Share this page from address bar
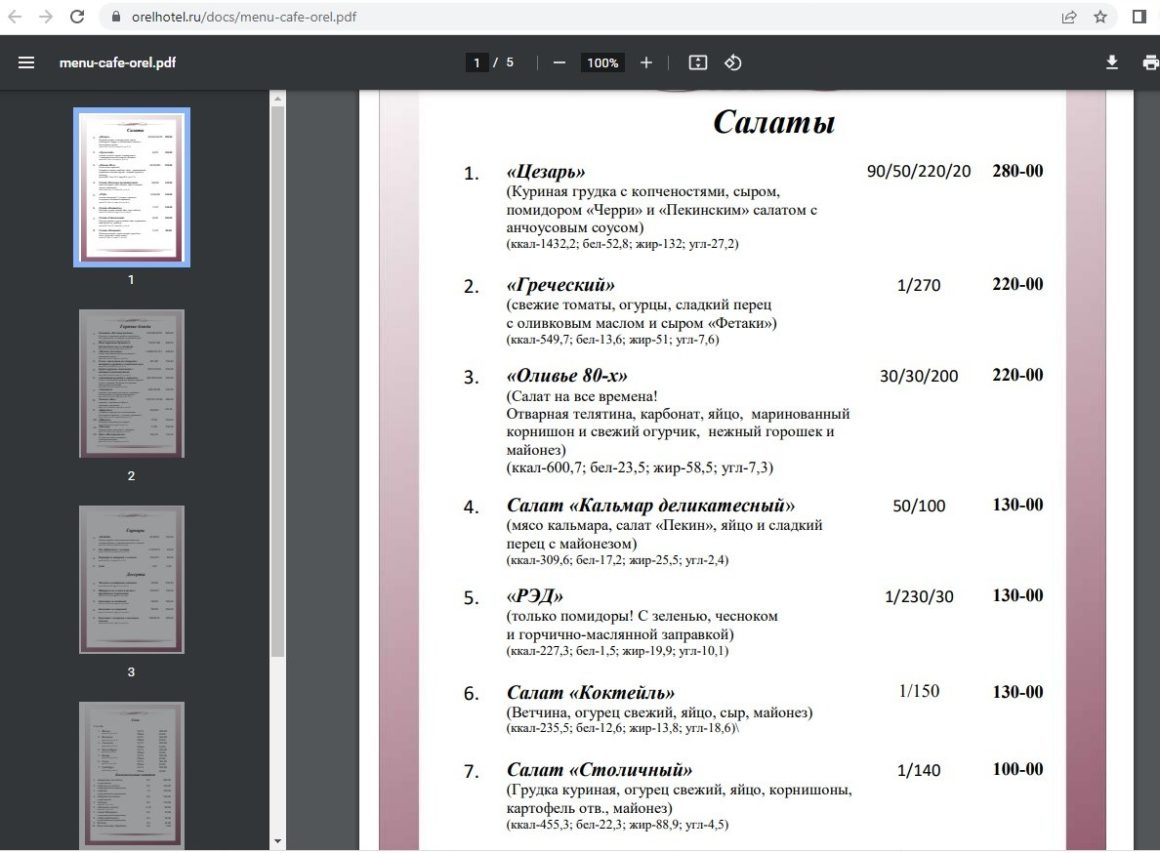Screen dimensions: 1160x853 coord(1069,17)
